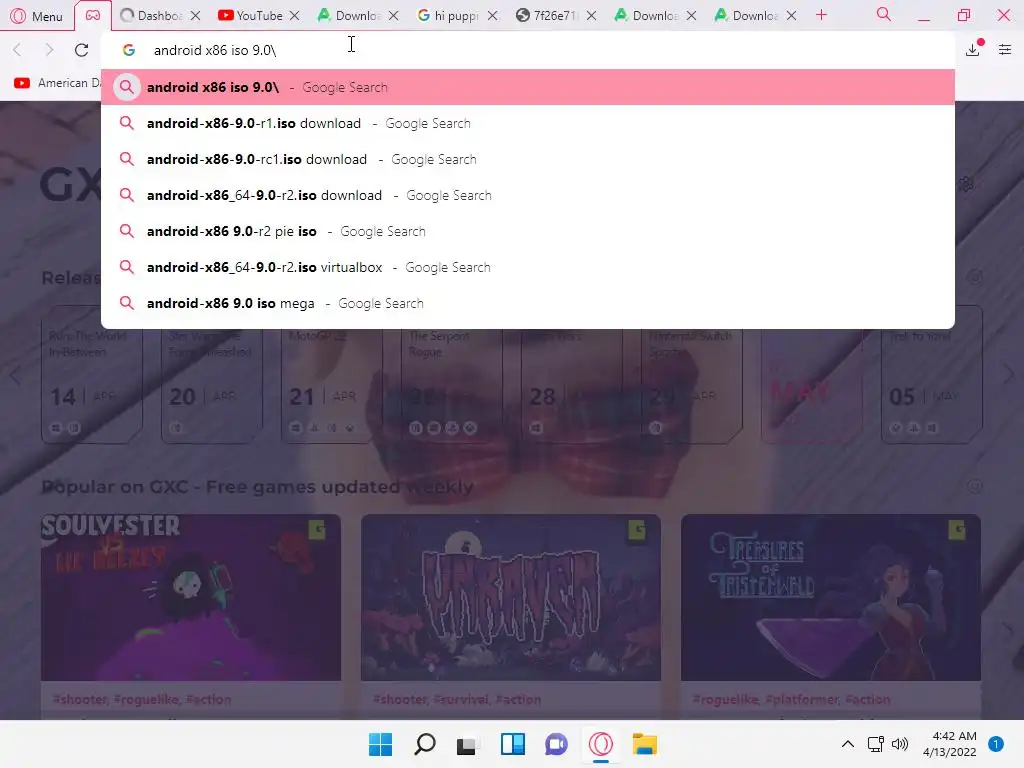Select suggestion 'android-x86 9.0 iso mega'
This screenshot has height=768, width=1024.
528,303
